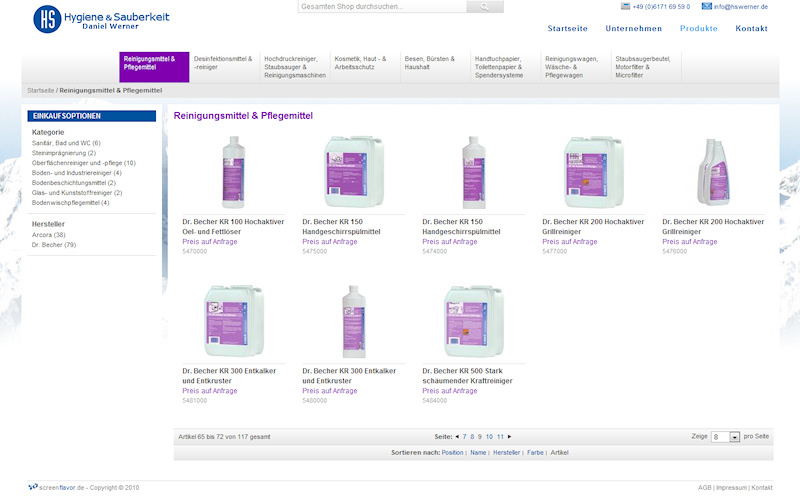Filter by manufacturer Arcora (38)

coord(48,235)
